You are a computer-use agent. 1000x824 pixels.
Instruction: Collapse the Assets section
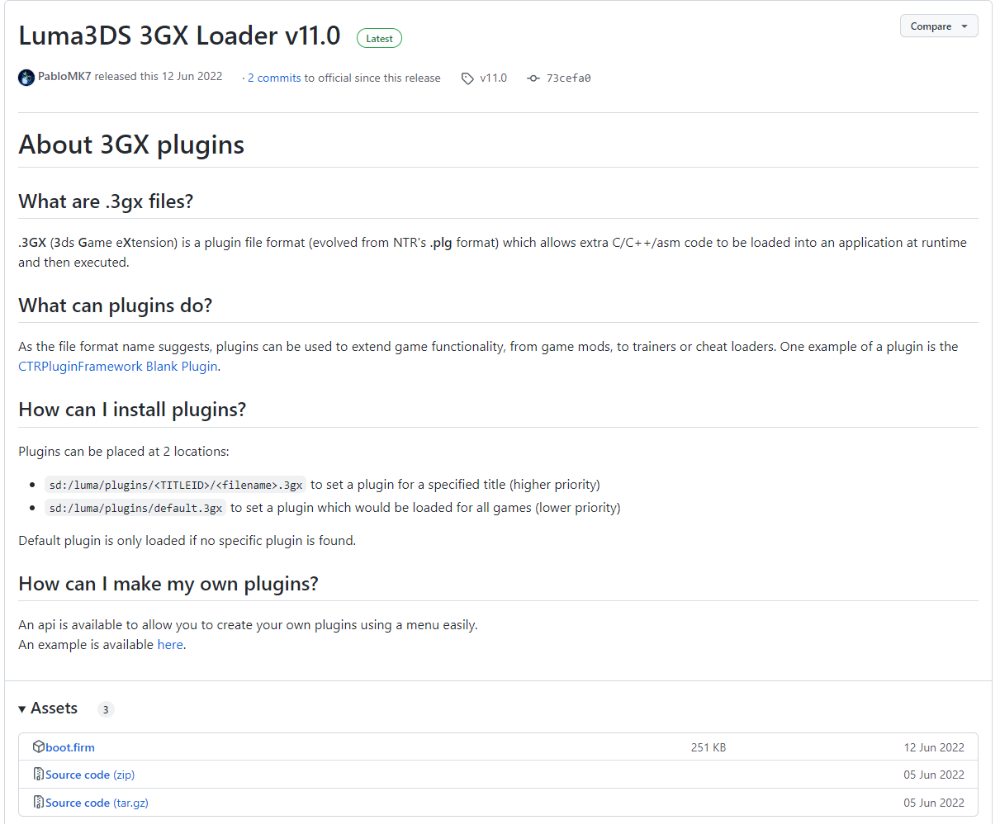tap(48, 709)
